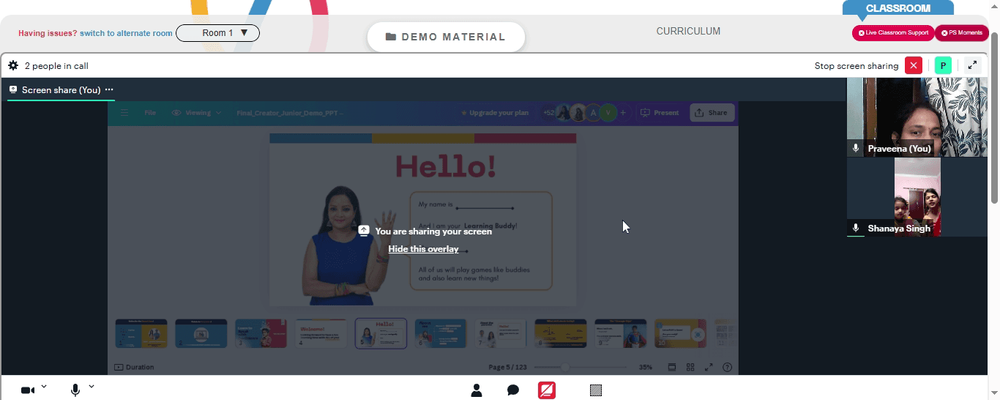Select slide thumbnail 1
This screenshot has height=400, width=1000.
coord(141,333)
